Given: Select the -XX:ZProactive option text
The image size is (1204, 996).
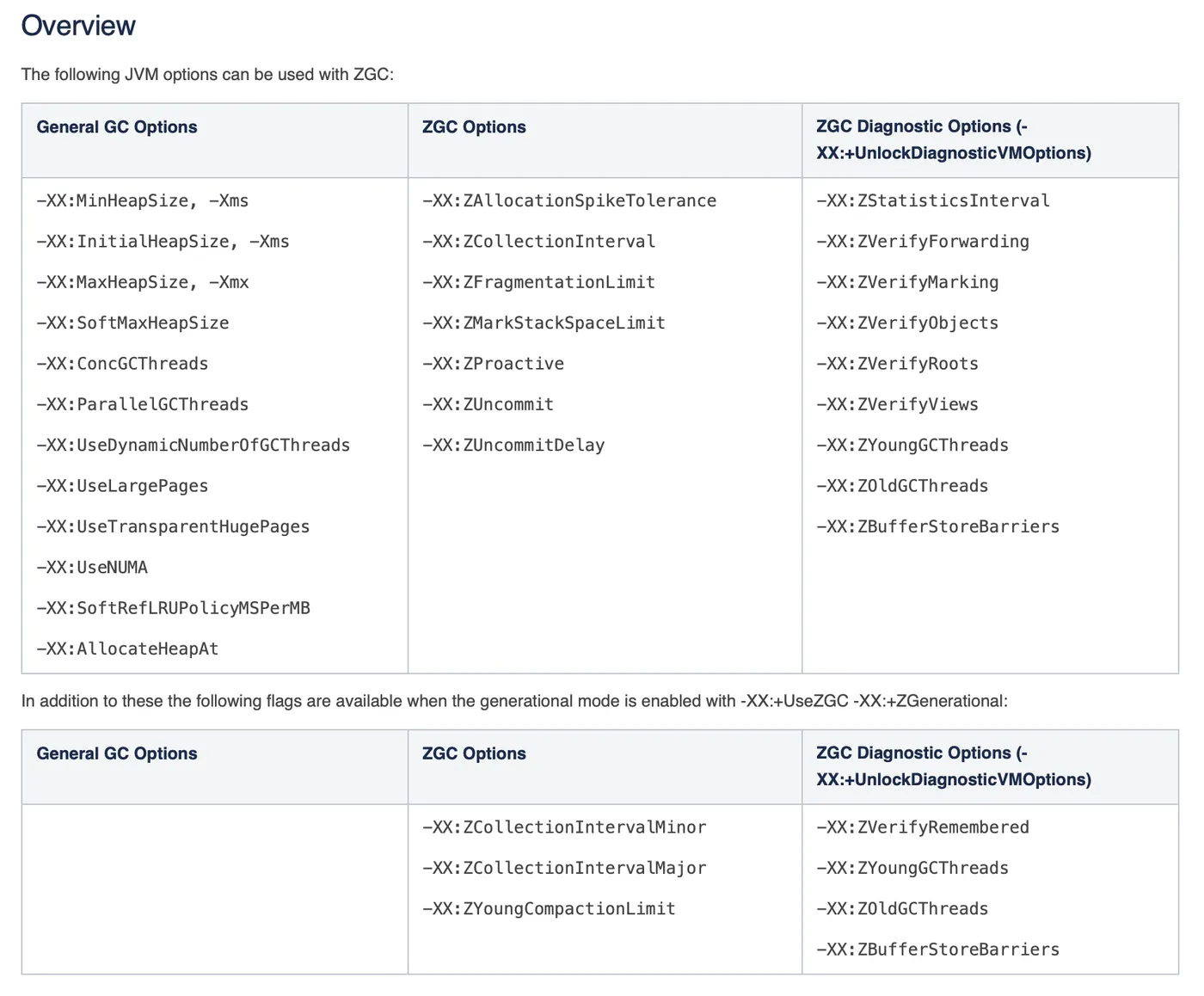Looking at the screenshot, I should (x=493, y=364).
